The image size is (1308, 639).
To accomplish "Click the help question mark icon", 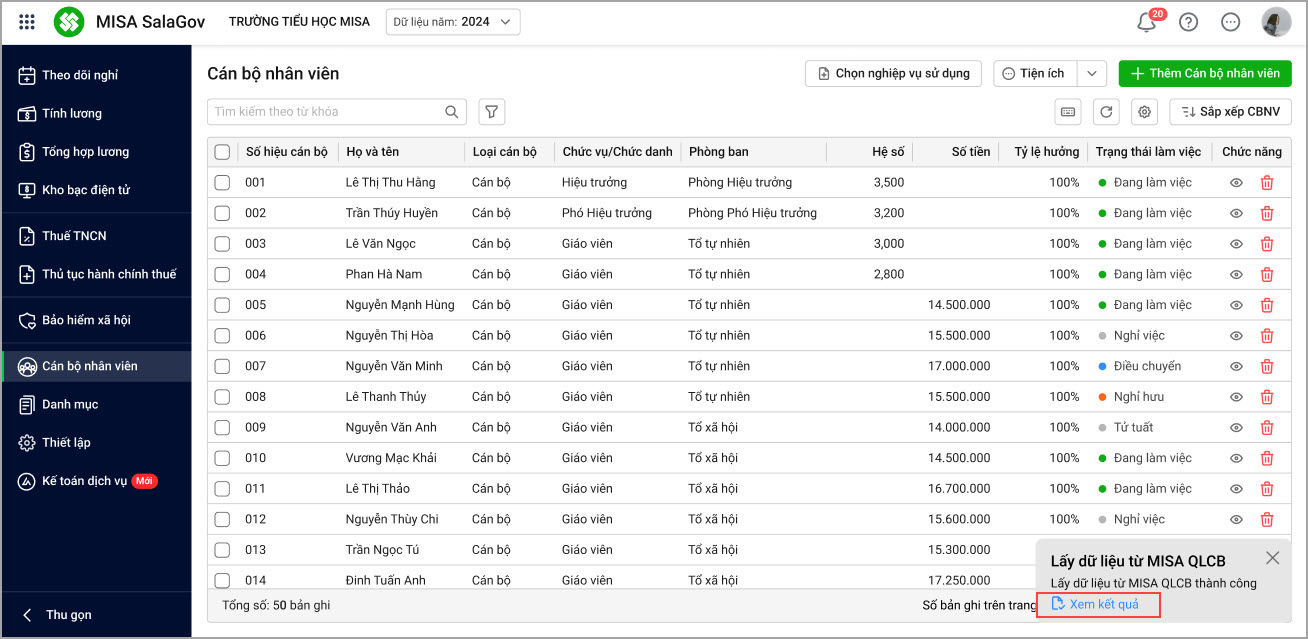I will tap(1188, 22).
